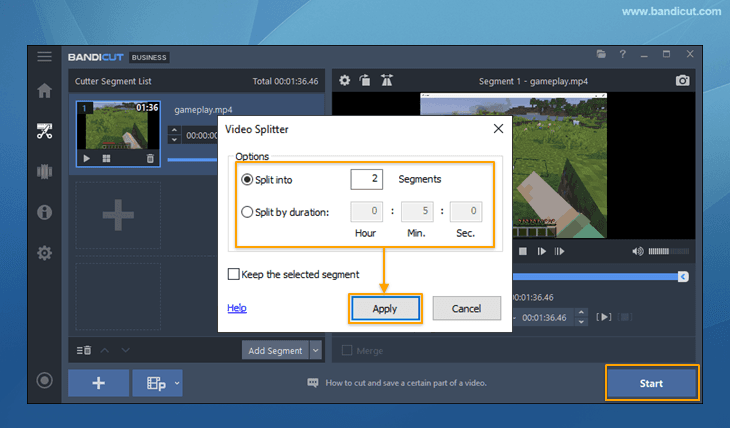This screenshot has height=428, width=730.
Task: Move segment down with the down arrow
Action: [x=125, y=350]
